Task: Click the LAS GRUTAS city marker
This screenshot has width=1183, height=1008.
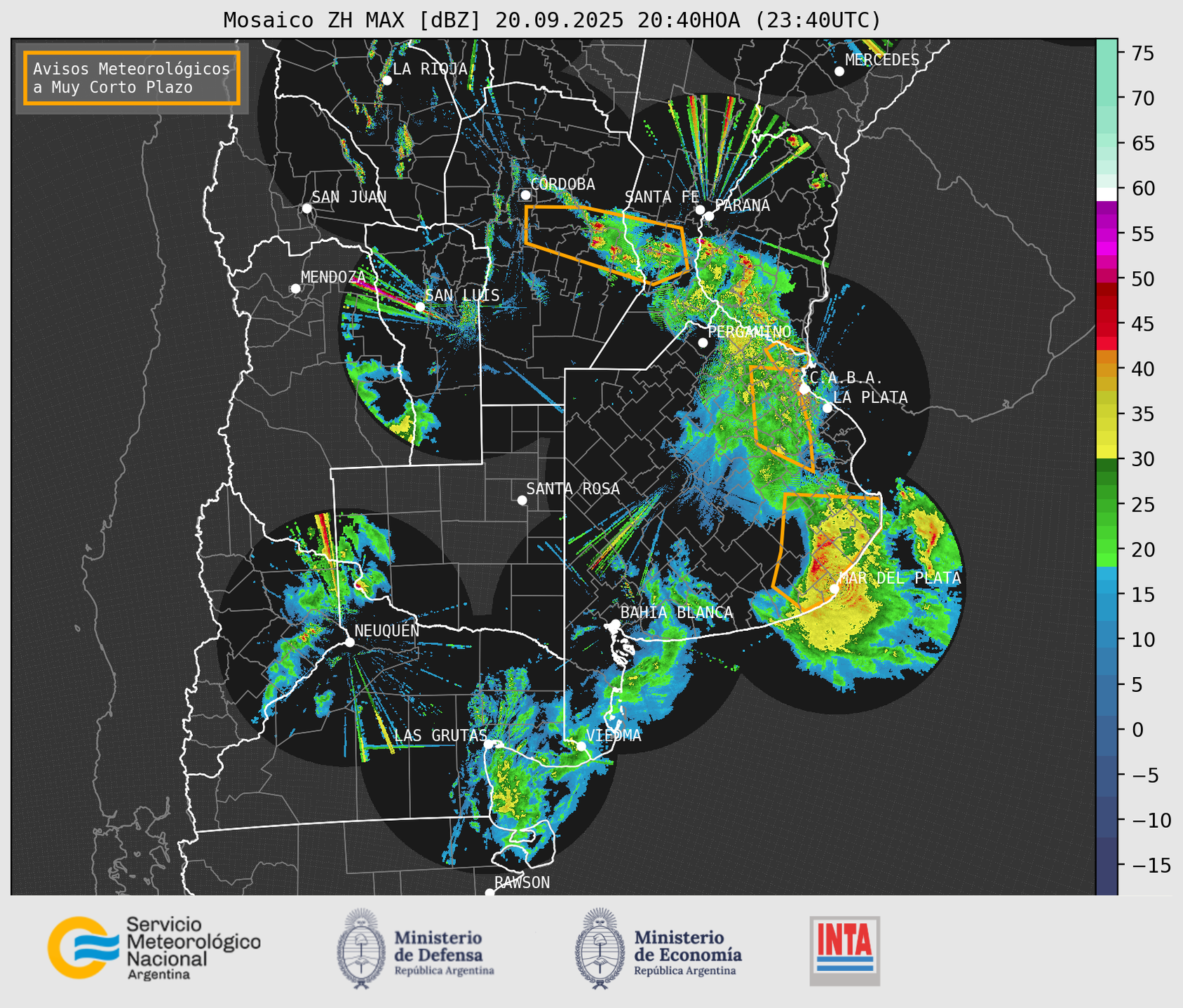Action: tap(489, 744)
